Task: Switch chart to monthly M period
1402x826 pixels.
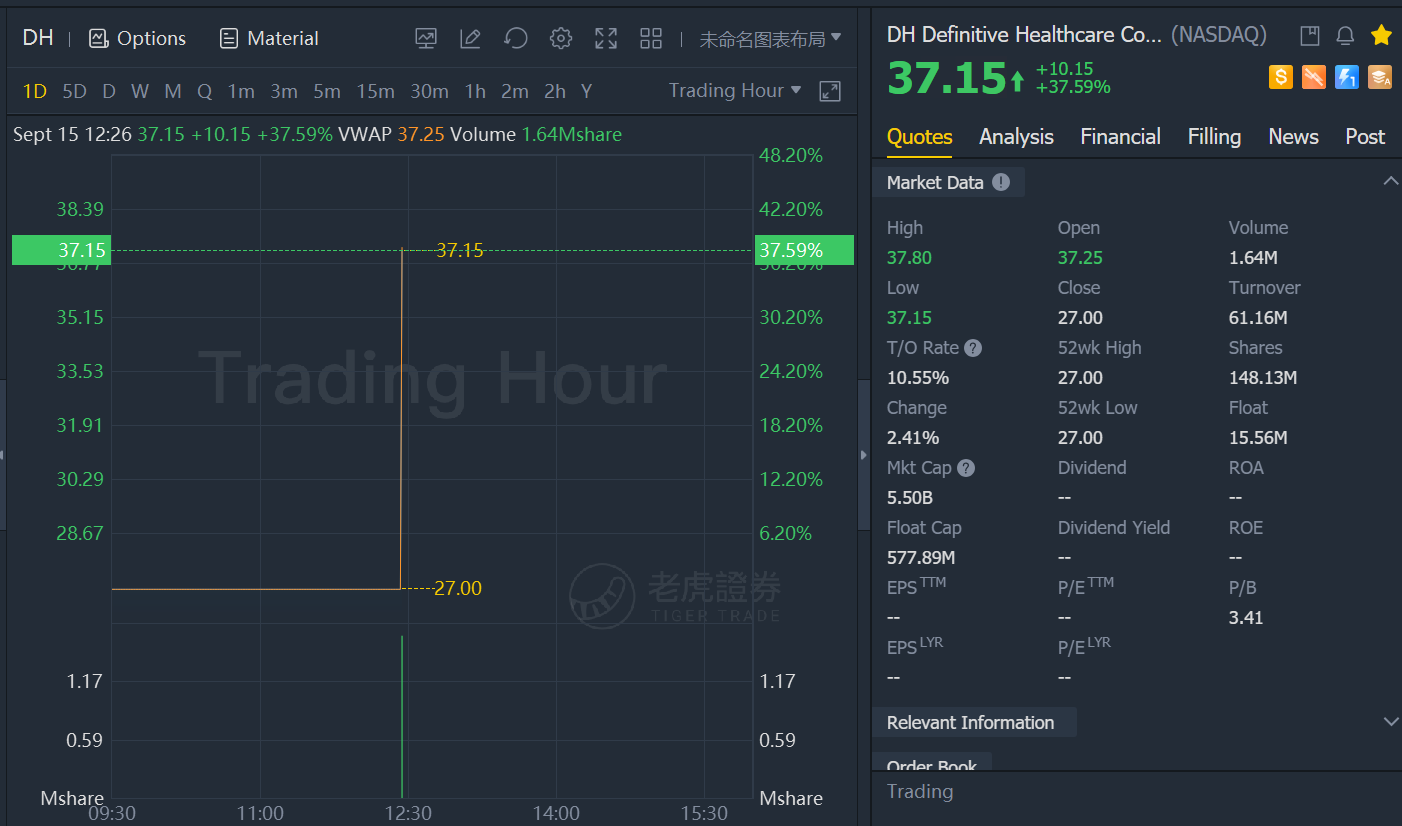Action: [x=173, y=91]
